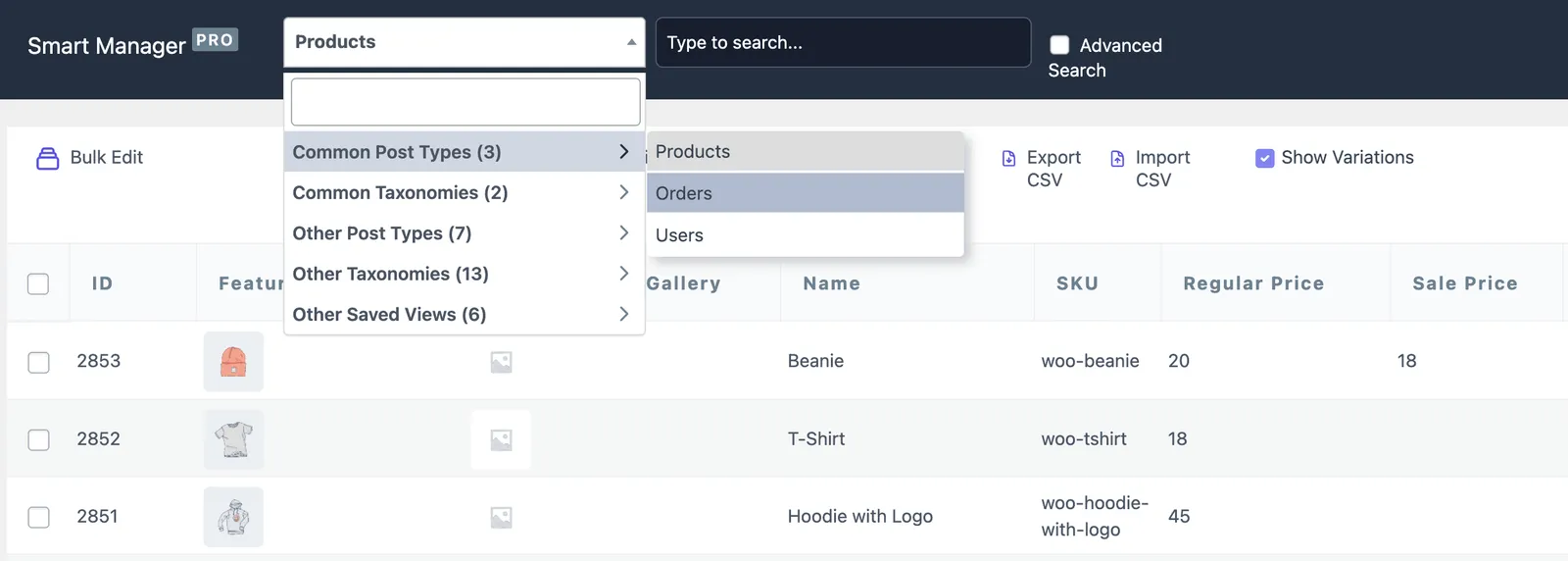
Task: Sort by the SKU column header
Action: coord(1077,283)
